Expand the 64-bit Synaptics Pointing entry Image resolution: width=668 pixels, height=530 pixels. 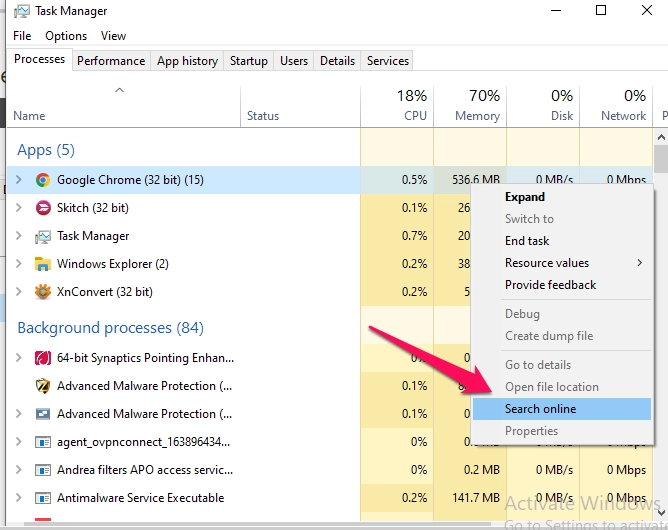coord(19,357)
